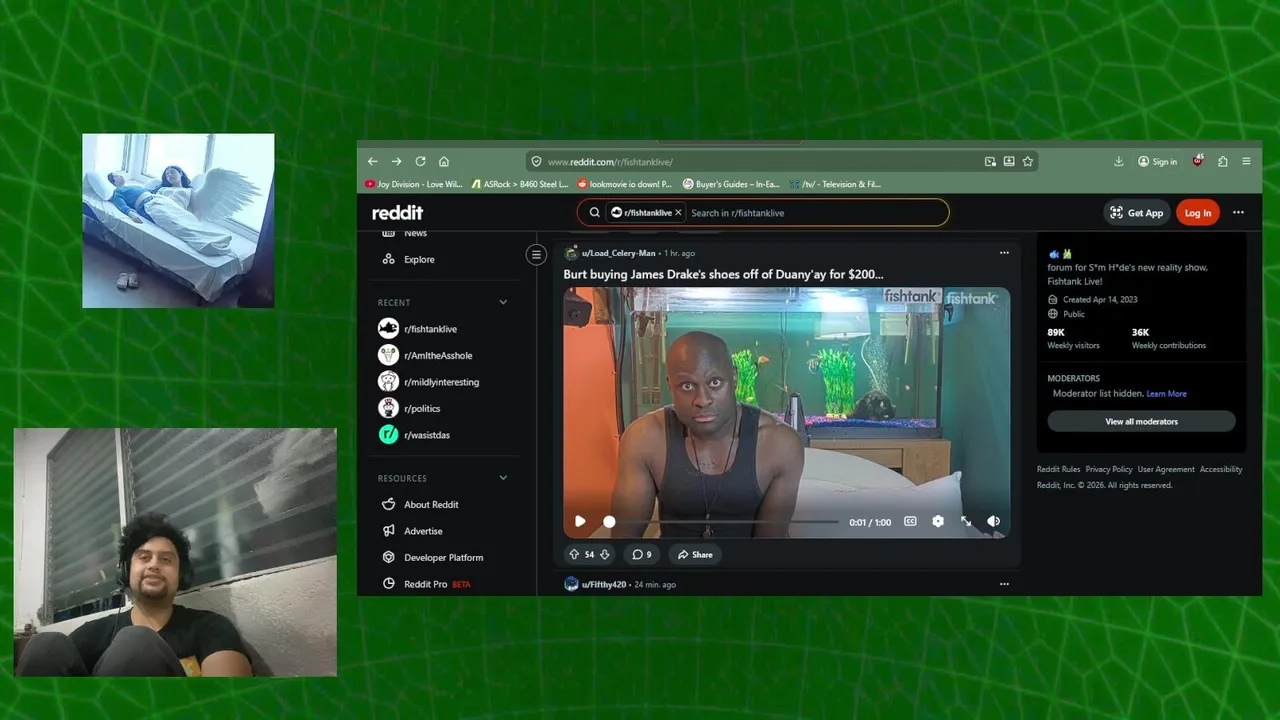Click the address bar showing reddit.com/r/fishtanklive
This screenshot has width=1280, height=720.
[782, 161]
